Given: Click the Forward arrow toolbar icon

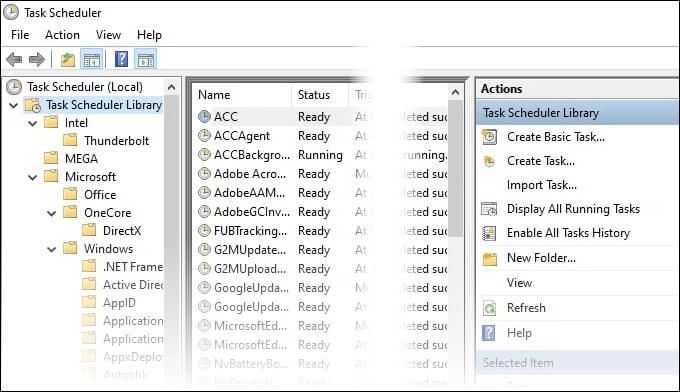Looking at the screenshot, I should (x=37, y=59).
